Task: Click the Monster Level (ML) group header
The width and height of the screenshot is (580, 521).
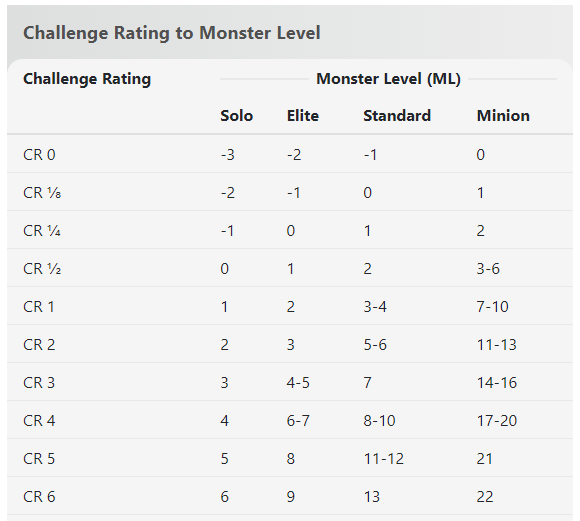Action: coord(388,79)
